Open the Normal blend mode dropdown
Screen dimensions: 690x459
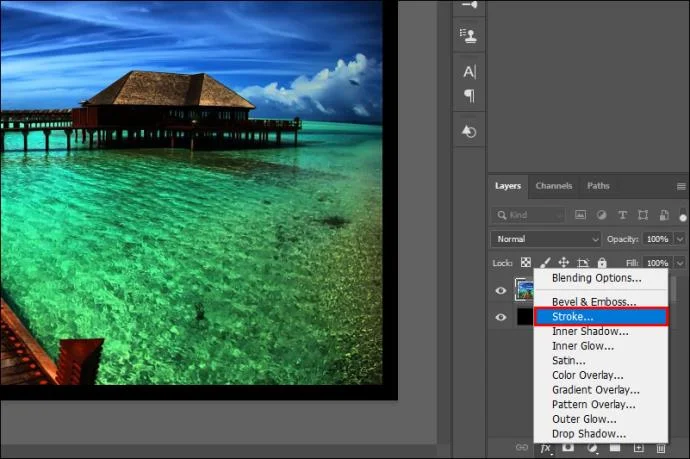545,240
